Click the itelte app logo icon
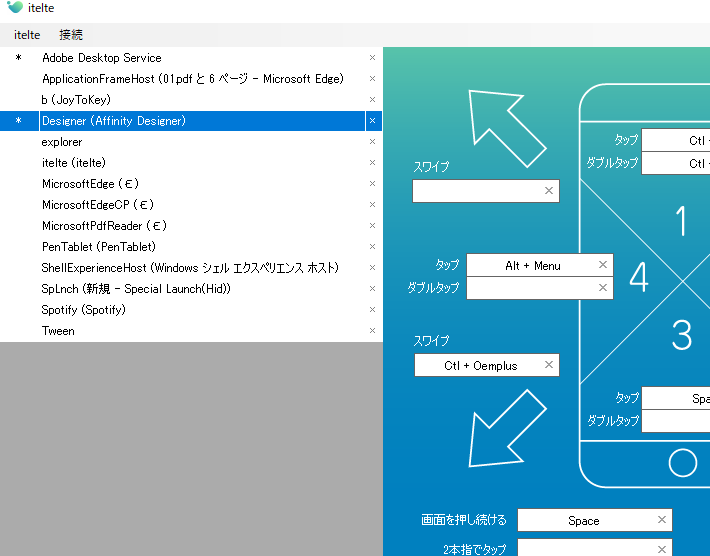710x556 pixels. (x=15, y=7)
